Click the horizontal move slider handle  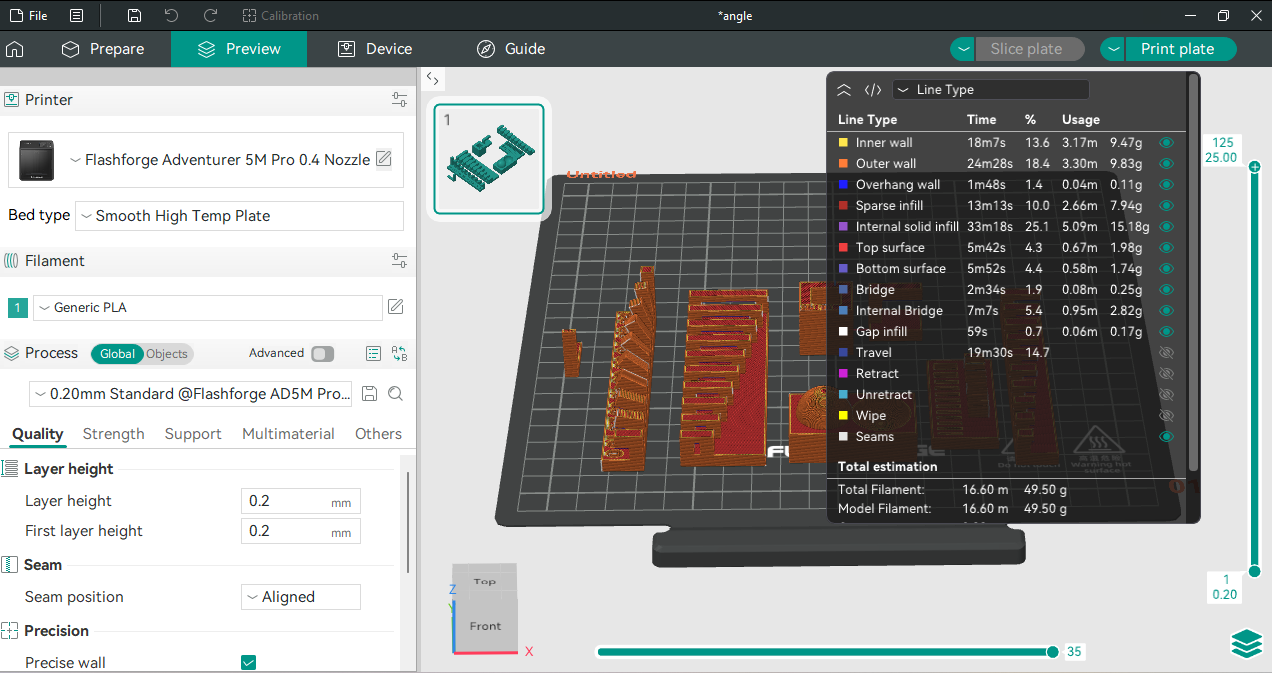[x=1052, y=652]
